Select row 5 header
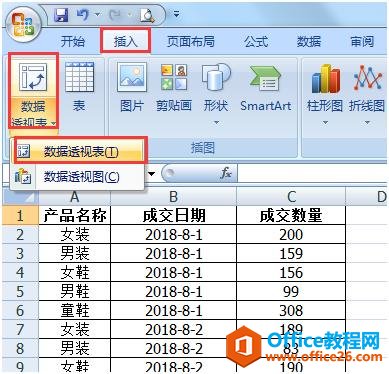Screen dimensions: 389x374 (x=20, y=291)
